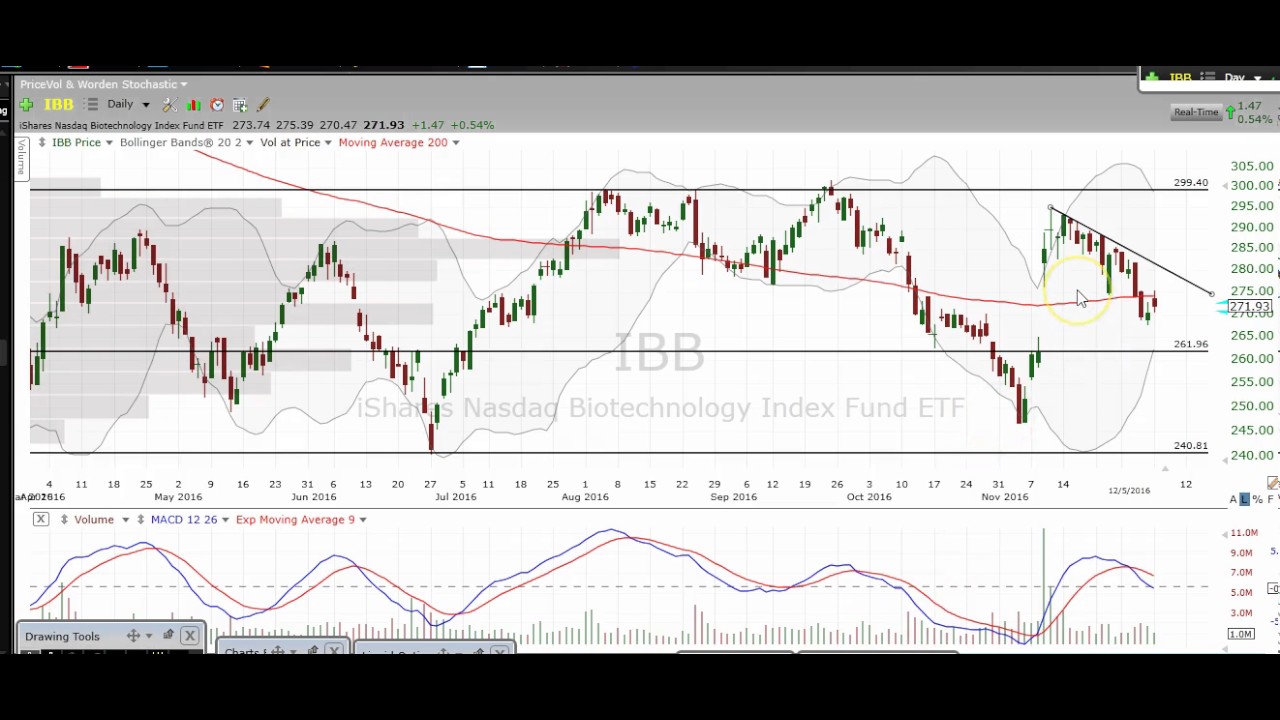Click the 240.81 horizontal line label
Image resolution: width=1280 pixels, height=720 pixels.
(1190, 446)
